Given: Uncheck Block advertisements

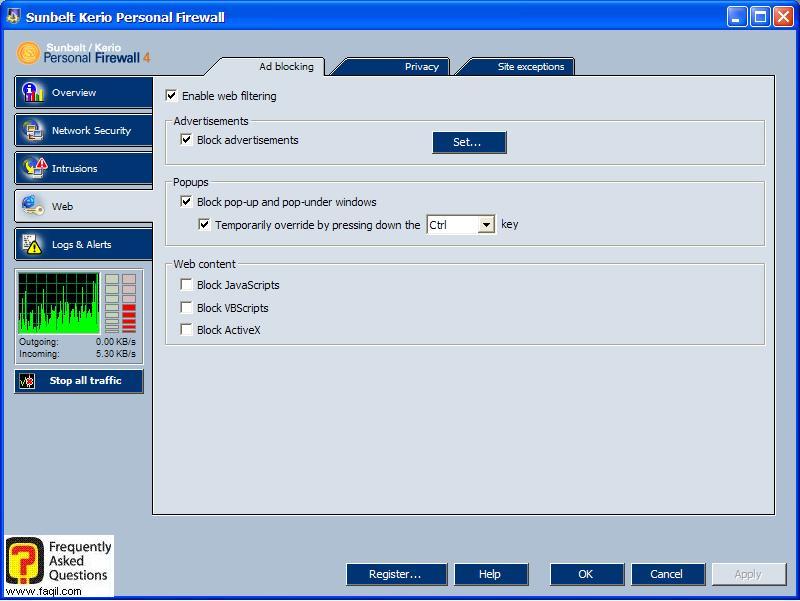Looking at the screenshot, I should (x=184, y=140).
